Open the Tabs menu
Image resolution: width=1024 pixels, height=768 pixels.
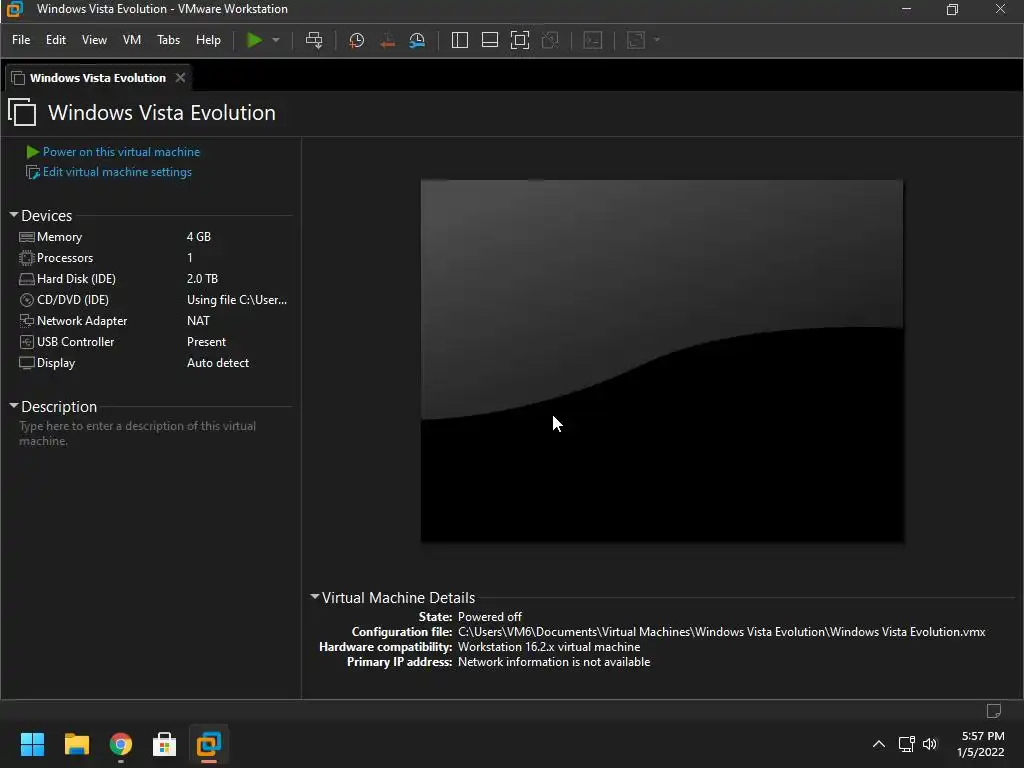(168, 40)
